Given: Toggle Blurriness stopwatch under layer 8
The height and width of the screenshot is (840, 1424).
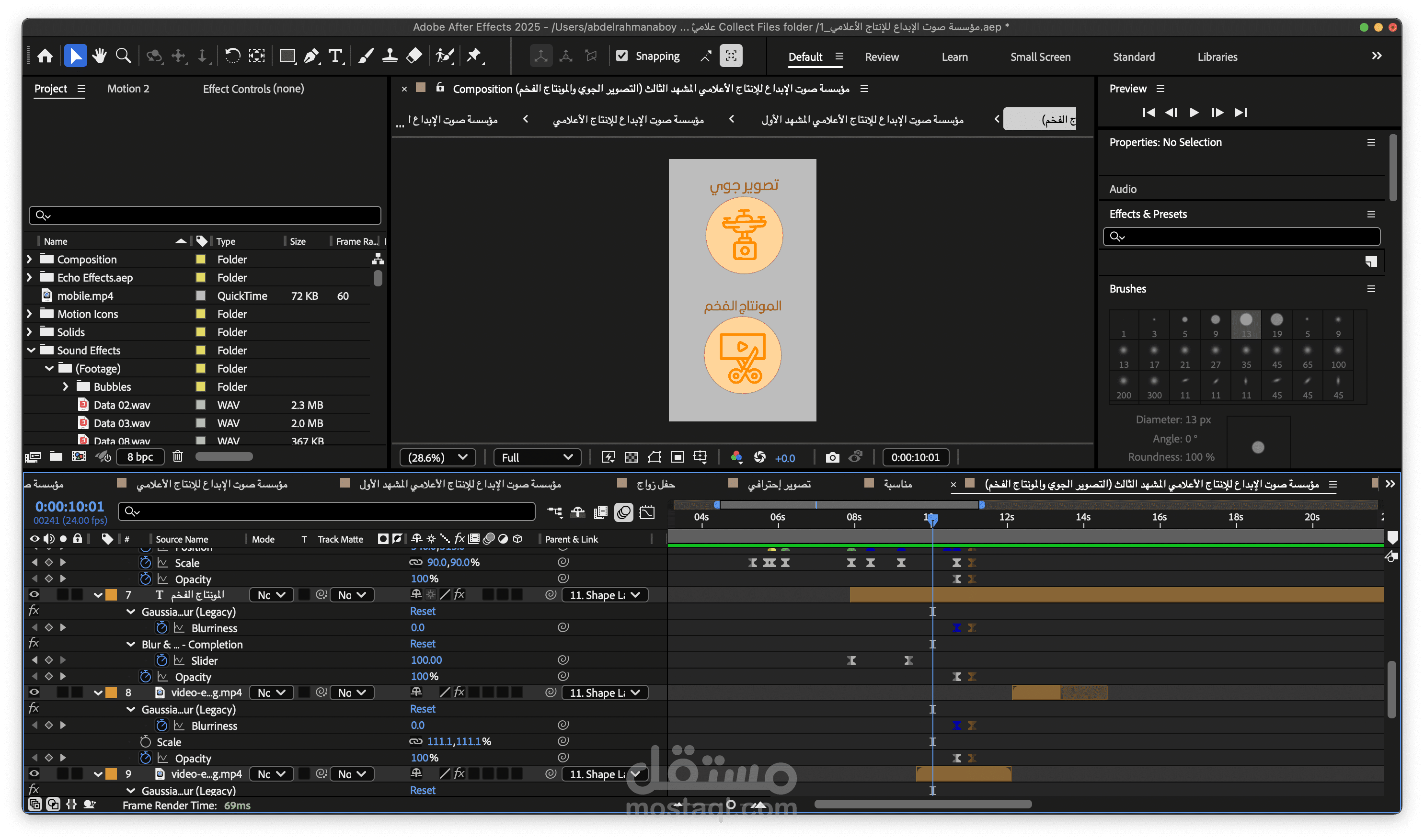Looking at the screenshot, I should tap(162, 725).
